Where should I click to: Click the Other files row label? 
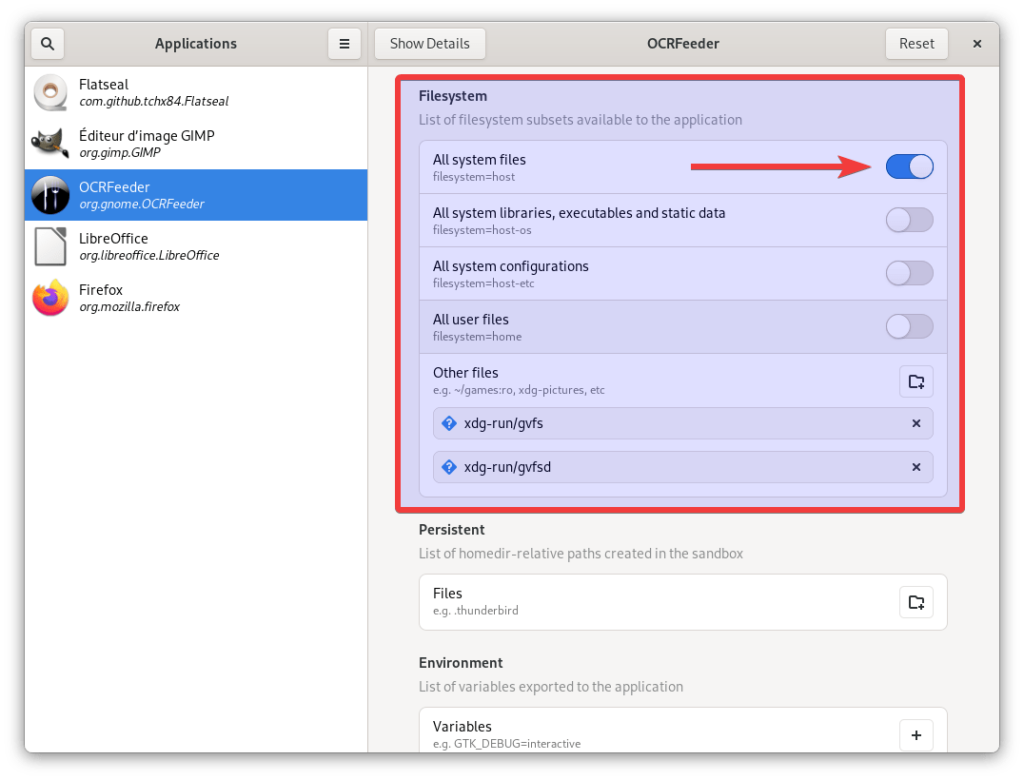pyautogui.click(x=465, y=373)
